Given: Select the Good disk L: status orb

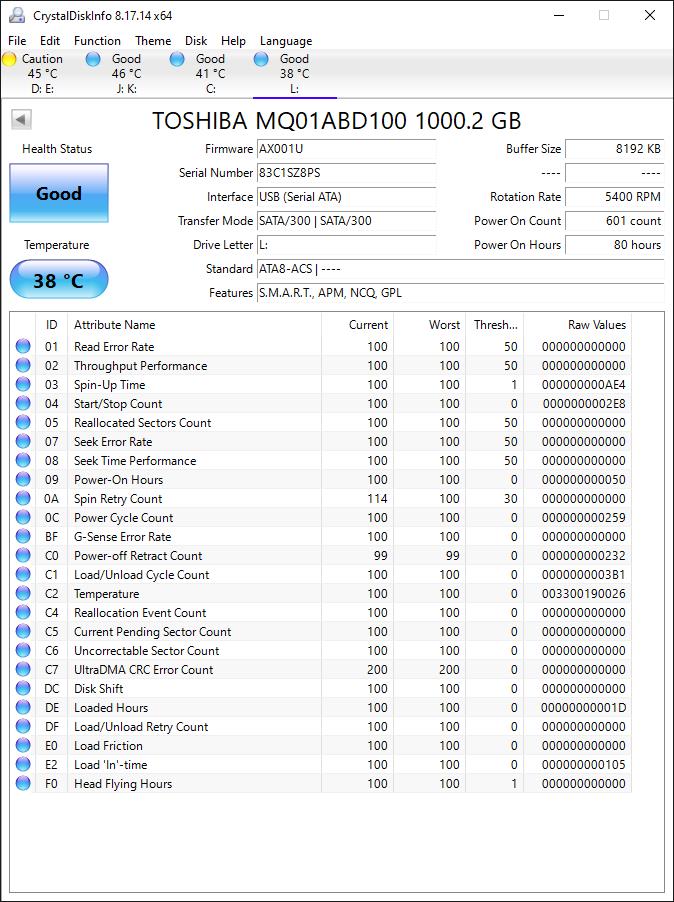Looking at the screenshot, I should [261, 59].
